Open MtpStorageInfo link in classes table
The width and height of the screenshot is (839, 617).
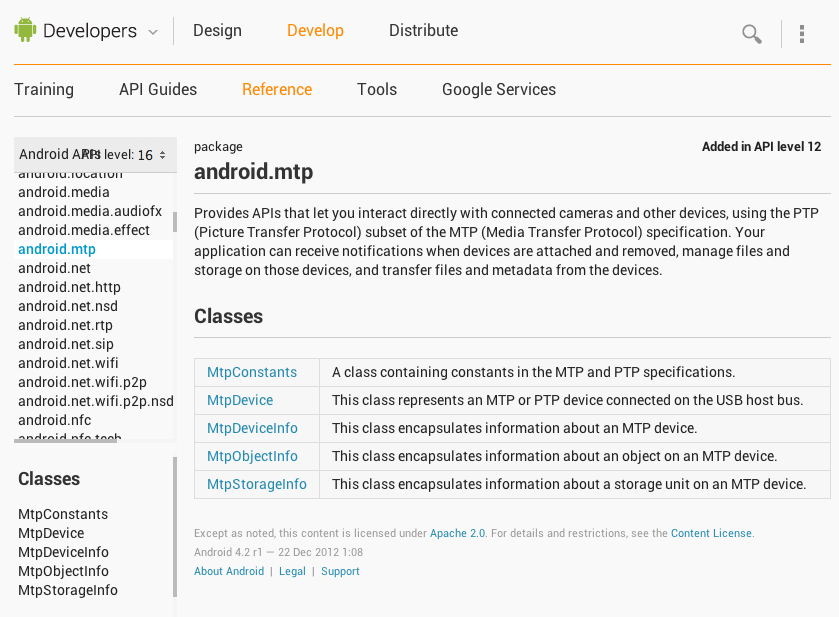pyautogui.click(x=257, y=484)
